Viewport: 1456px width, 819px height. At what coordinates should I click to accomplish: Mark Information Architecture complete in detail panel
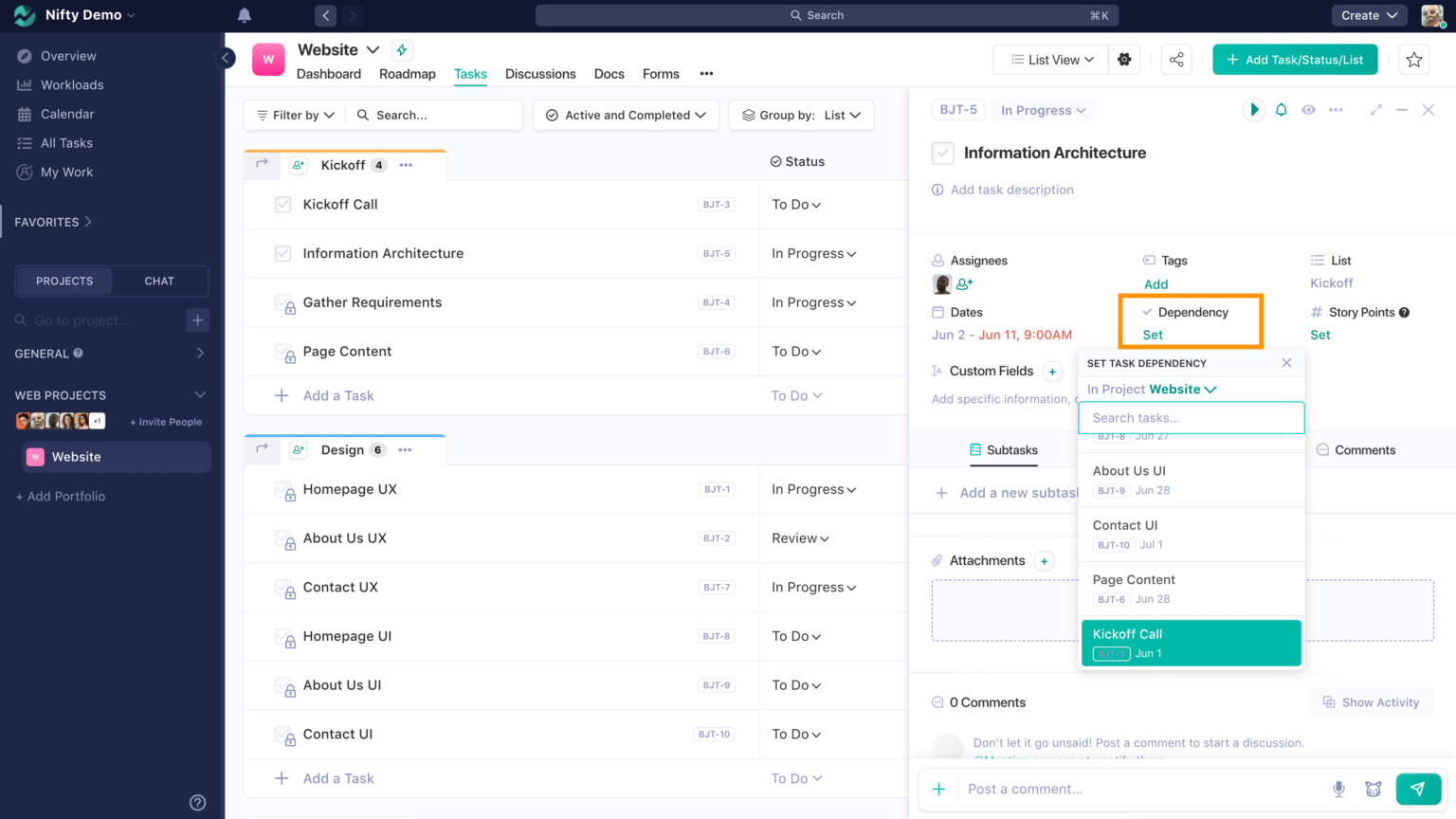(942, 153)
